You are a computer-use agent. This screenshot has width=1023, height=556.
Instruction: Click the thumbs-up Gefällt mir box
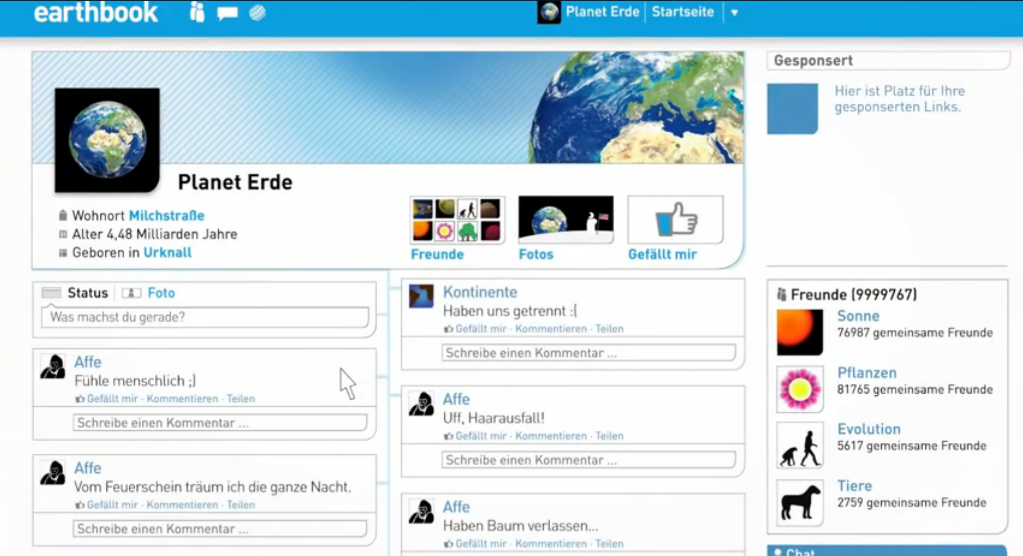click(675, 220)
